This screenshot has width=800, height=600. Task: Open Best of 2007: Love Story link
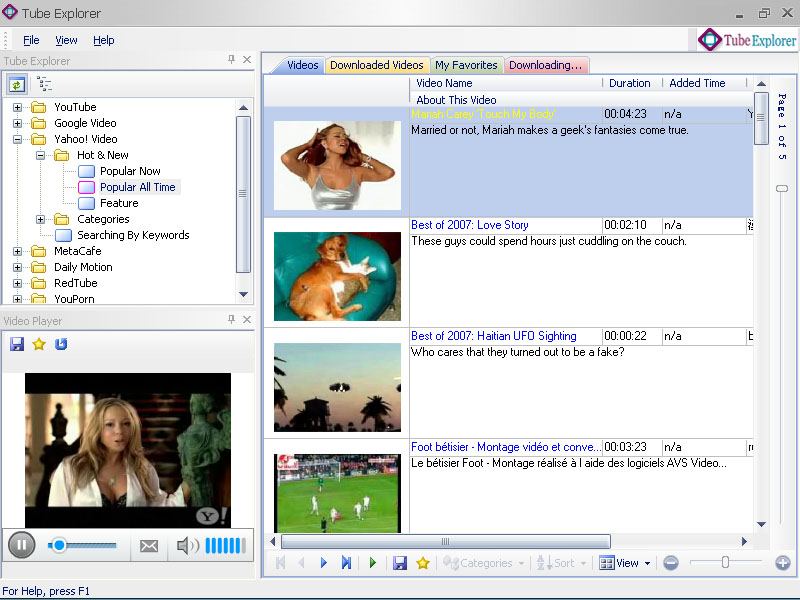click(469, 225)
